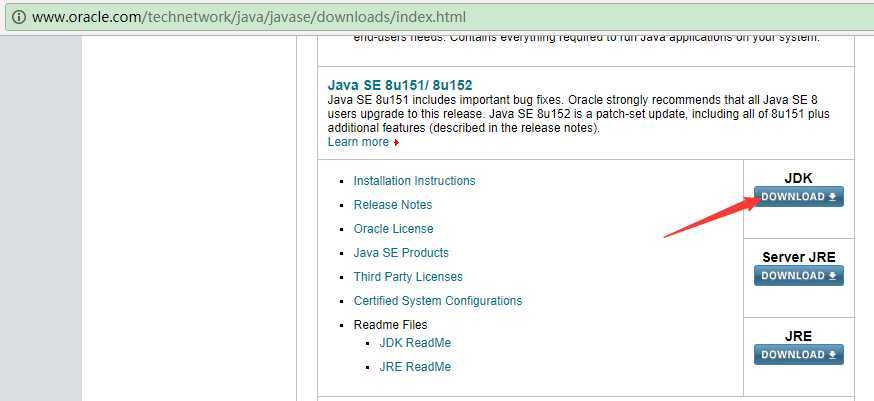Click the JRE Download button
Image resolution: width=874 pixels, height=401 pixels.
pos(798,355)
